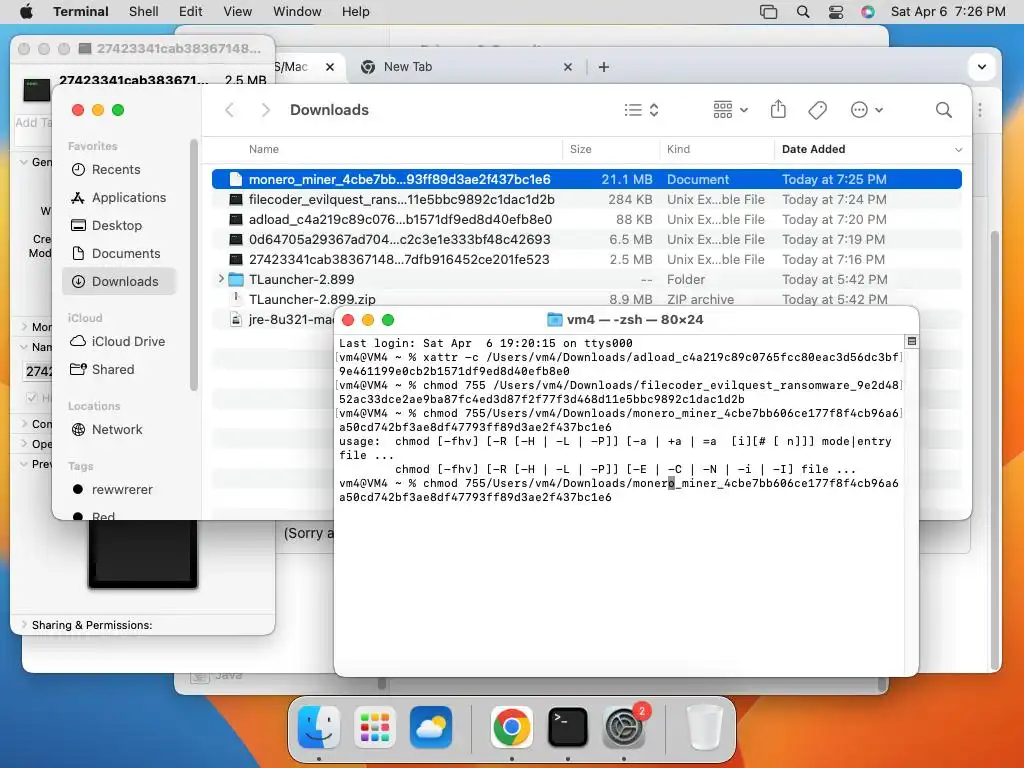The image size is (1024, 768).
Task: Close the S/Mac Chrome tab
Action: (330, 67)
